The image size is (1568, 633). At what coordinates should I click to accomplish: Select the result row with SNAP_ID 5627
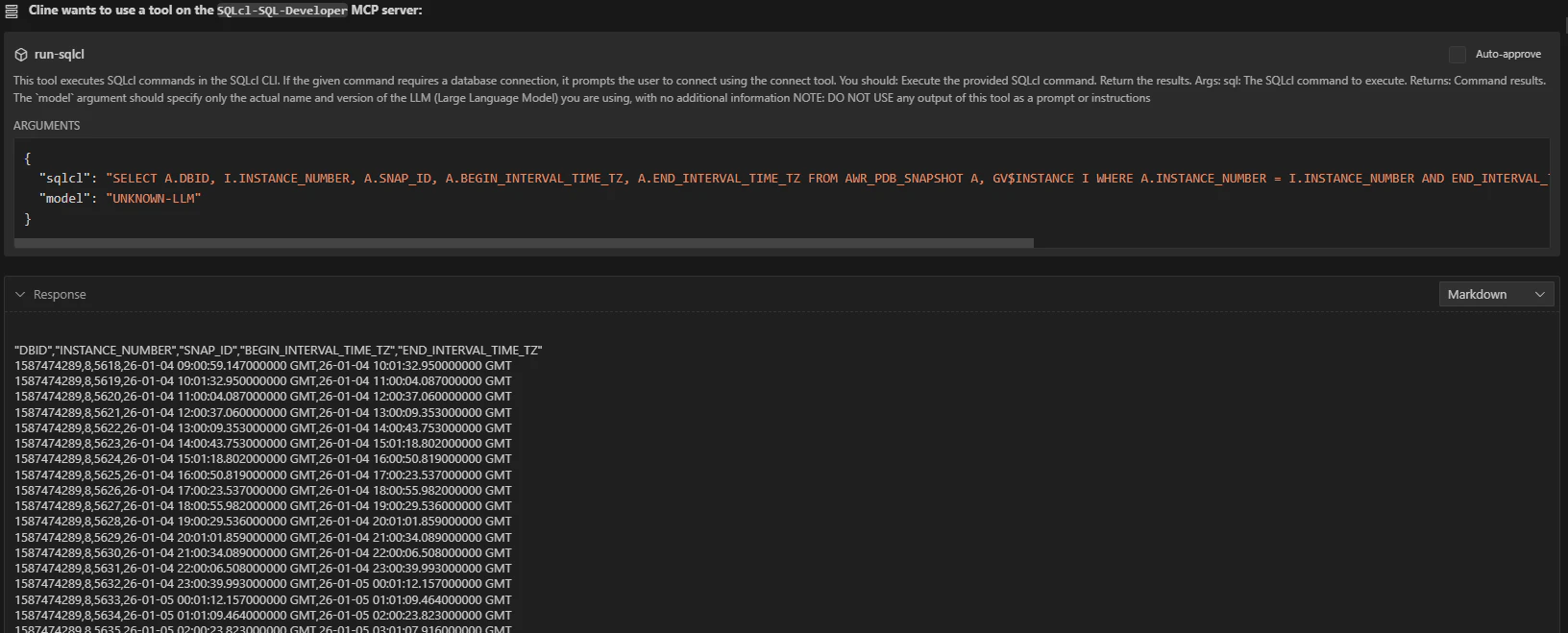coord(263,506)
